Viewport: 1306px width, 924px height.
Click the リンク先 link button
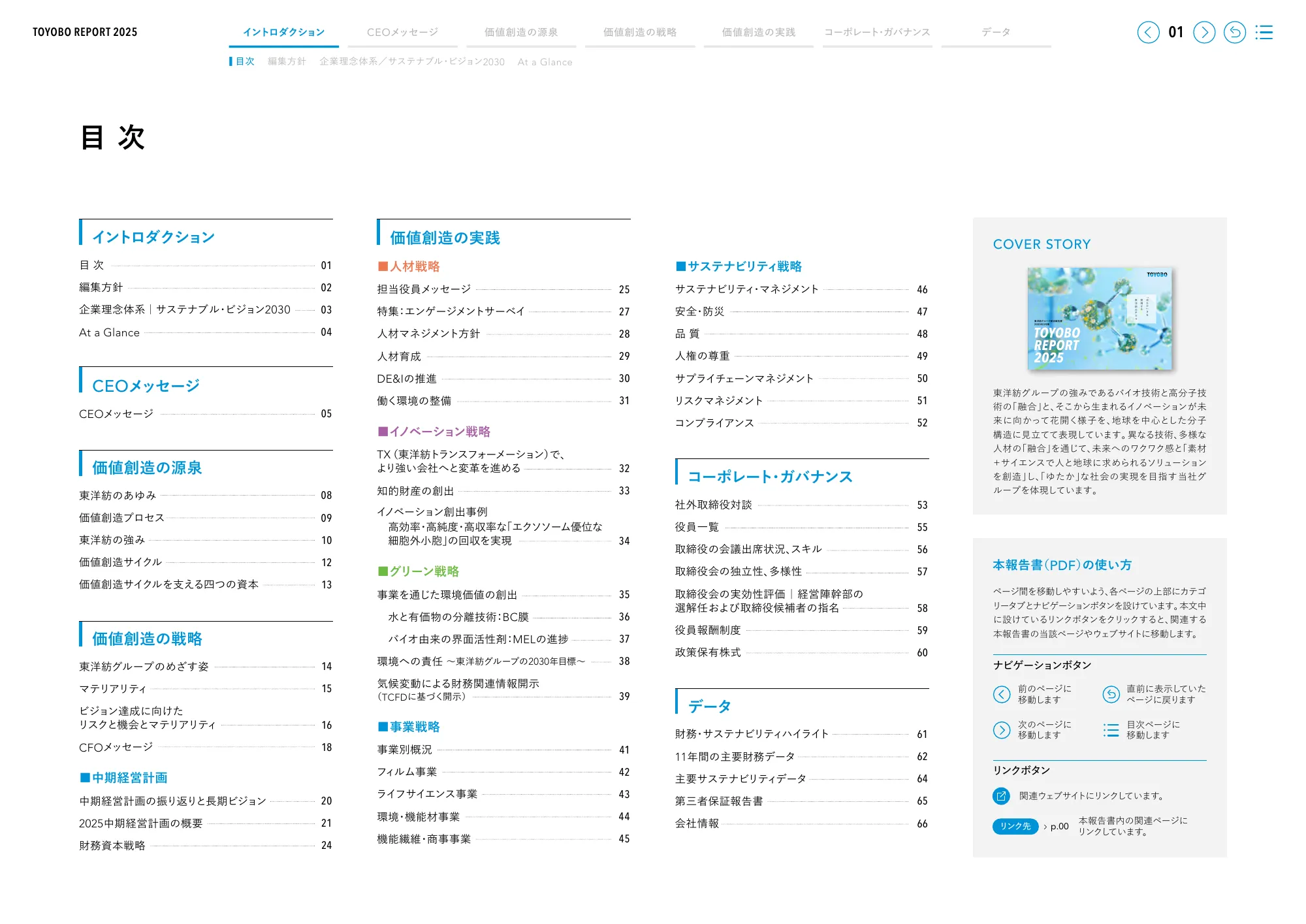1015,826
